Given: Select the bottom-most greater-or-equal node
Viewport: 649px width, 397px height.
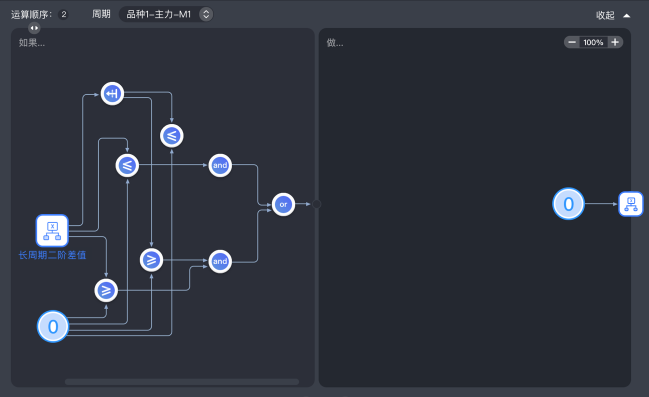Looking at the screenshot, I should 106,290.
